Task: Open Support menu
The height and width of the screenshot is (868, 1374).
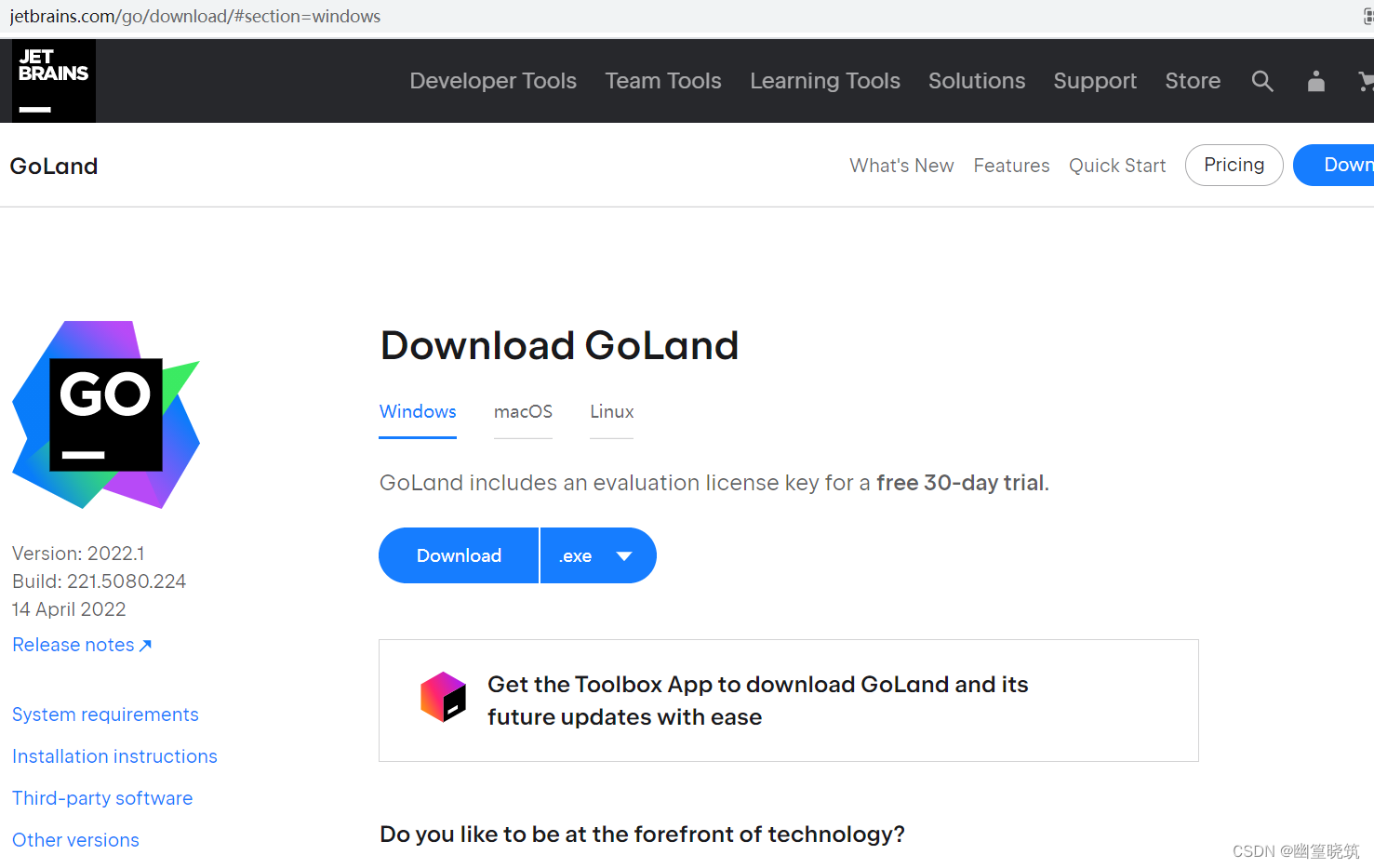Action: coord(1095,81)
